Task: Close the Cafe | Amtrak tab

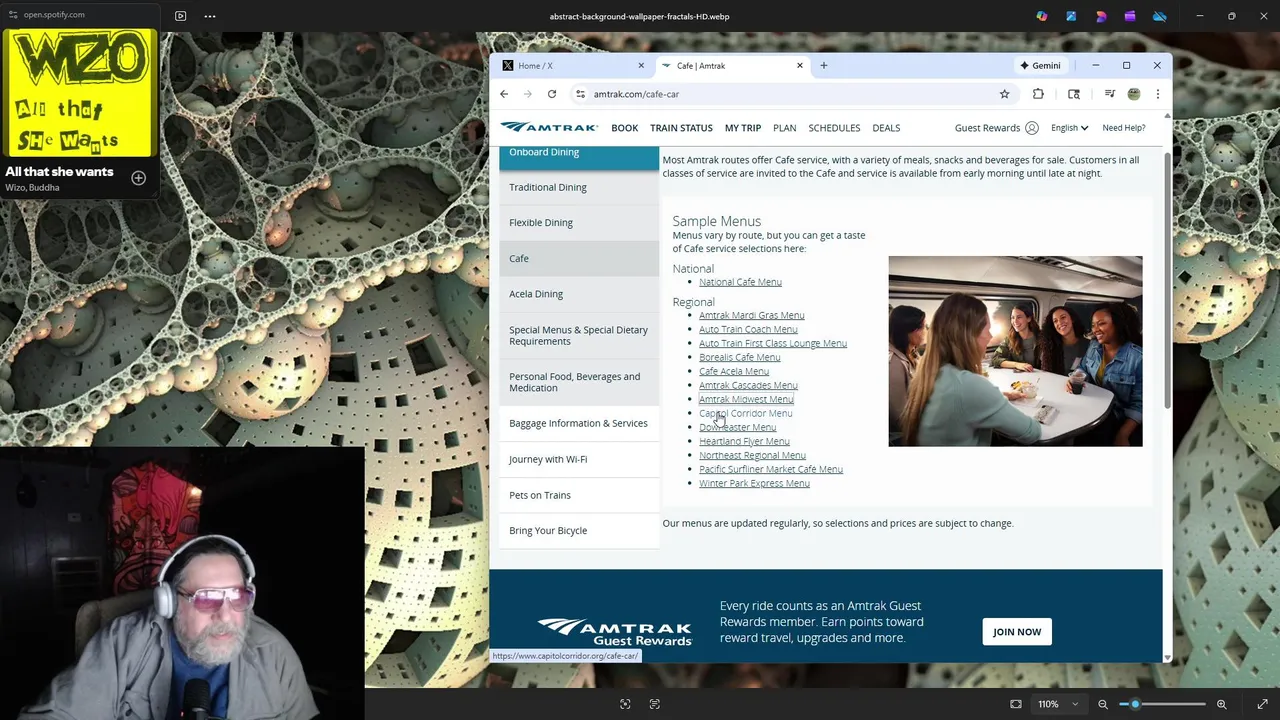Action: (800, 66)
